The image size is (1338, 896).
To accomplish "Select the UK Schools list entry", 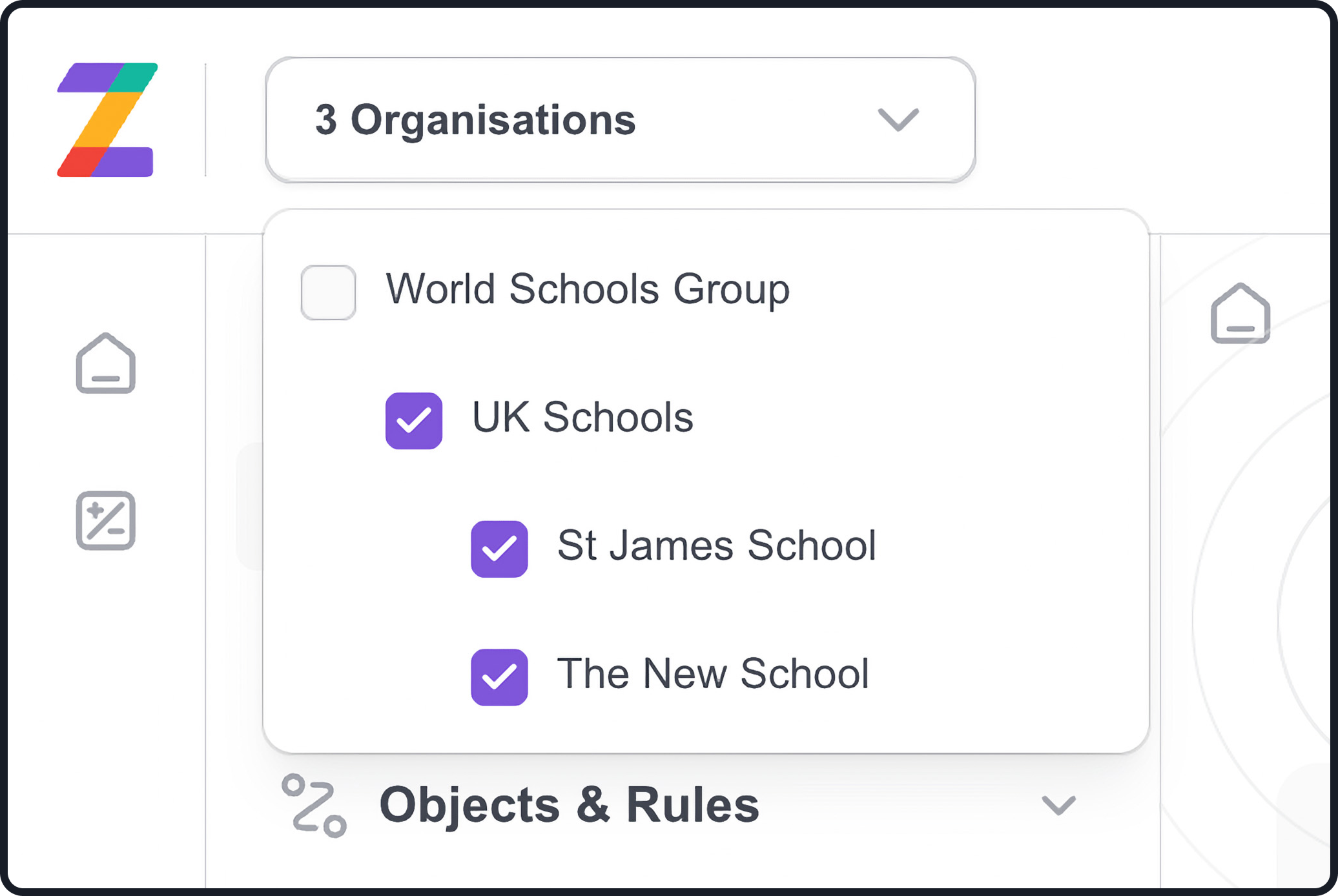I will pos(582,417).
